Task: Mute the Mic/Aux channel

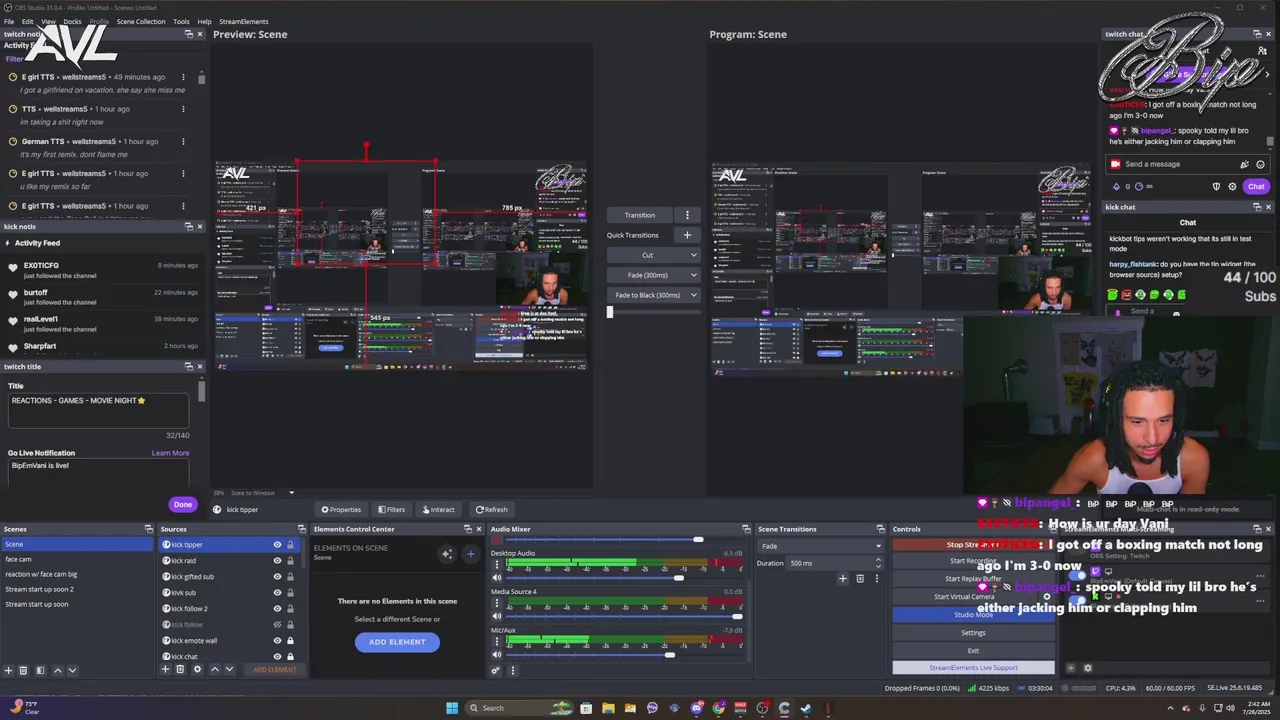Action: [497, 655]
